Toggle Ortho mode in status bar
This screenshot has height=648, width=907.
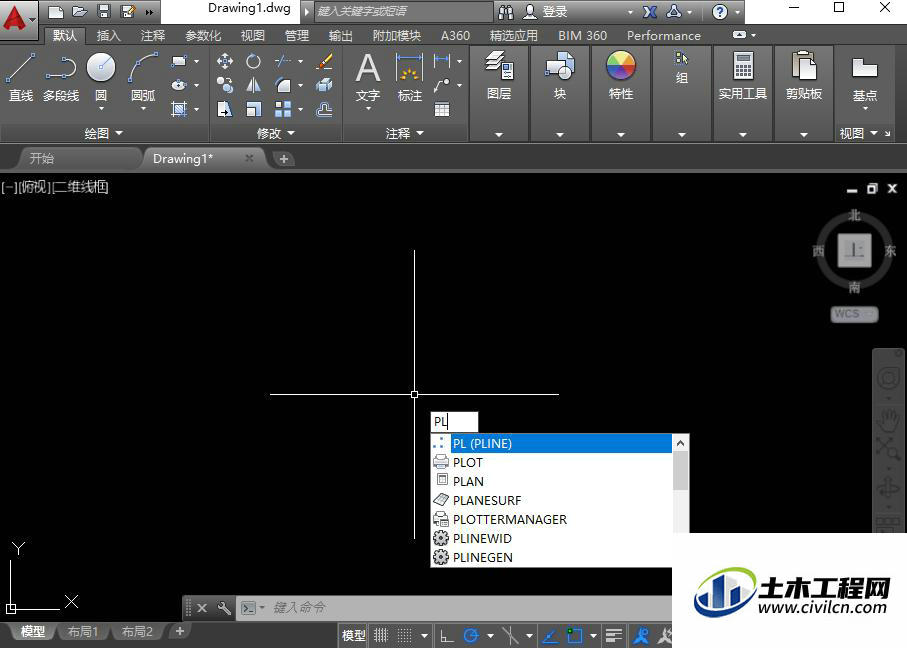click(x=447, y=636)
